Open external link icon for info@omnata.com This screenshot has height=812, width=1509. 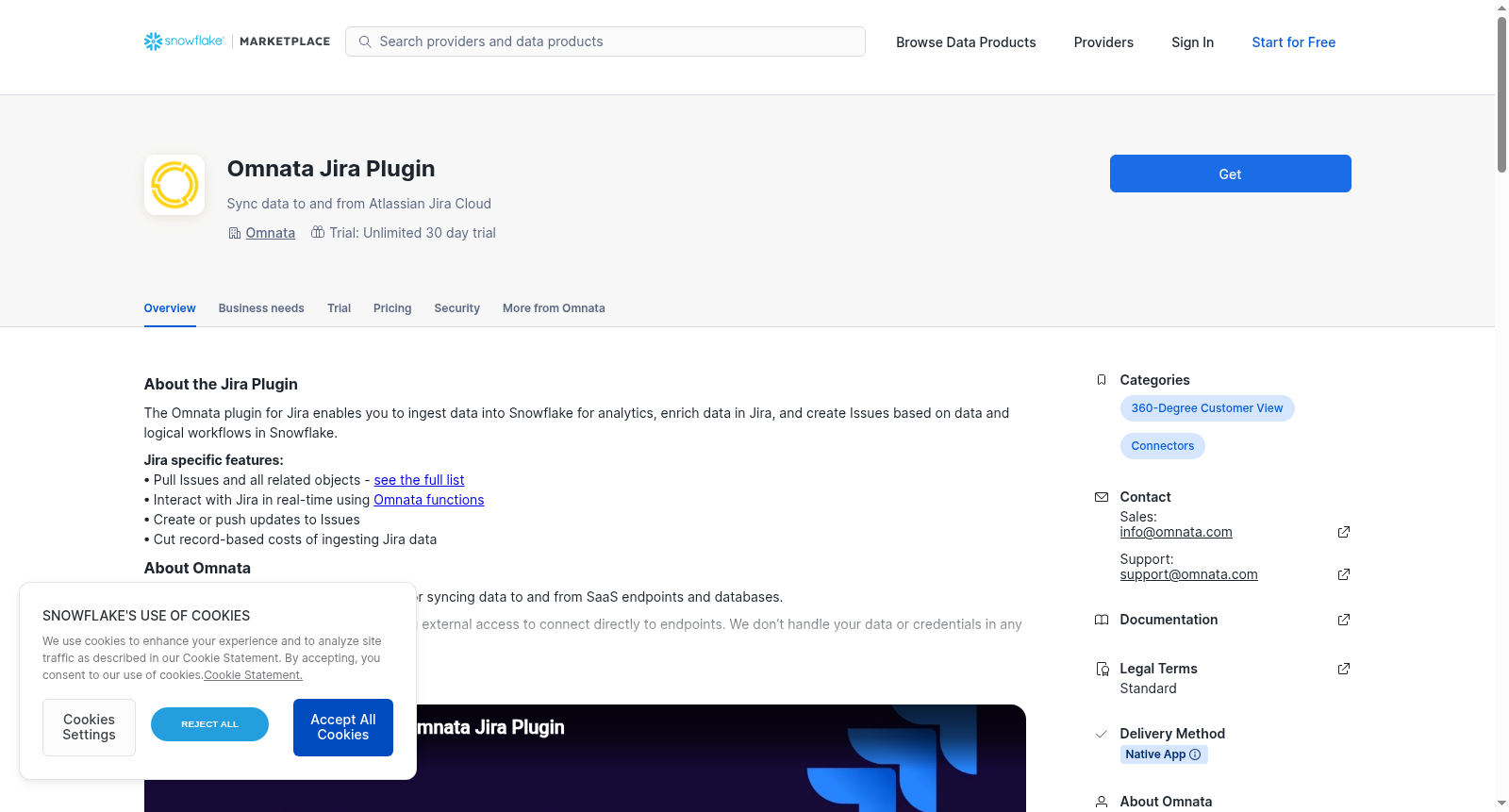coord(1344,532)
